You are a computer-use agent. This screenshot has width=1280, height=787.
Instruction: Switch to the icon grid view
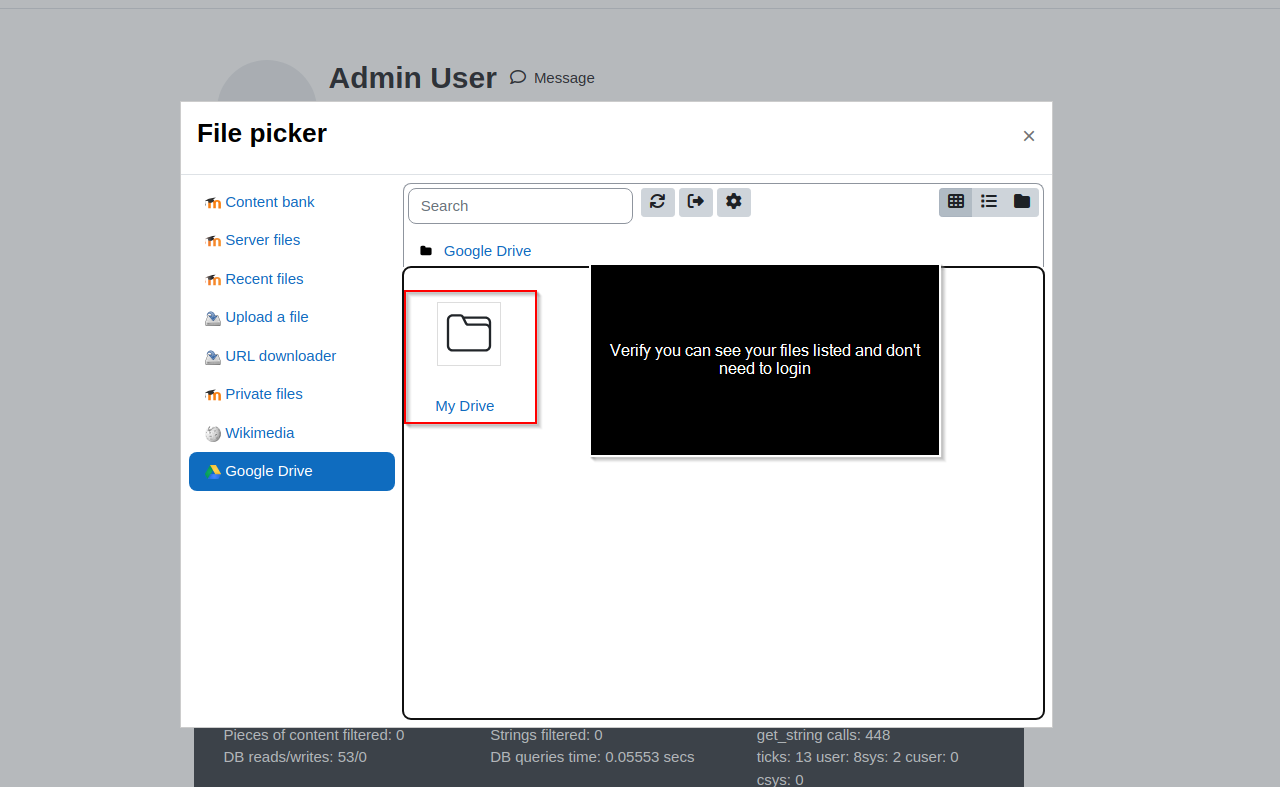click(x=956, y=202)
